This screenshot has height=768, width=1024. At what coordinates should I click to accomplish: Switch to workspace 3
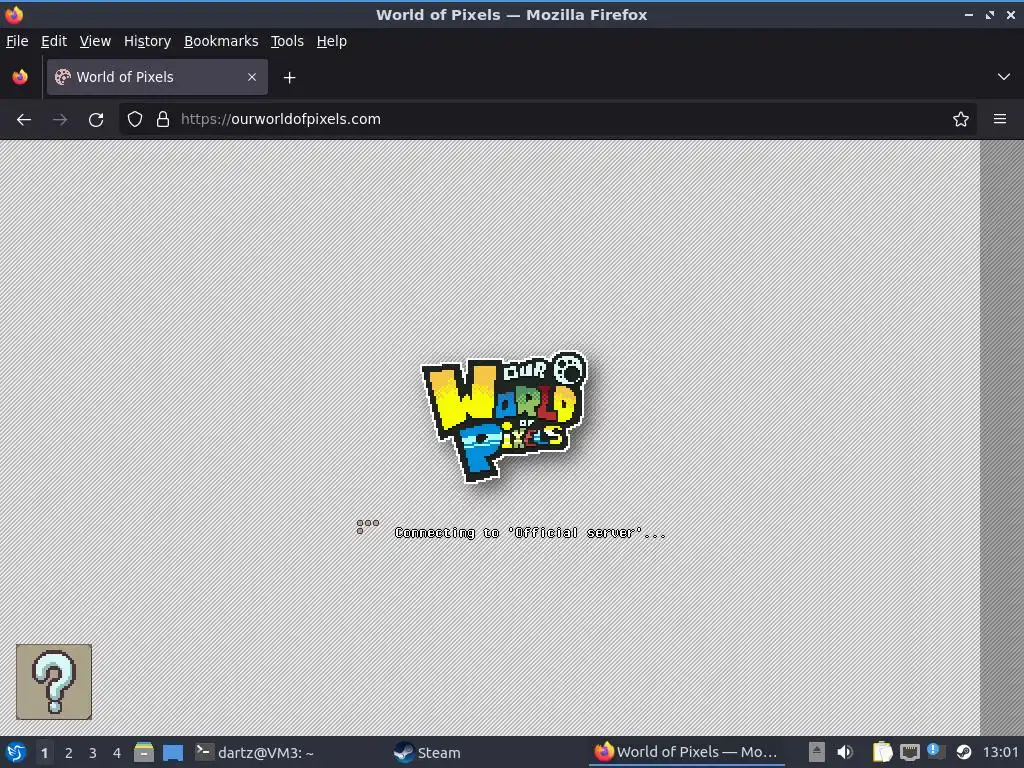[x=93, y=753]
